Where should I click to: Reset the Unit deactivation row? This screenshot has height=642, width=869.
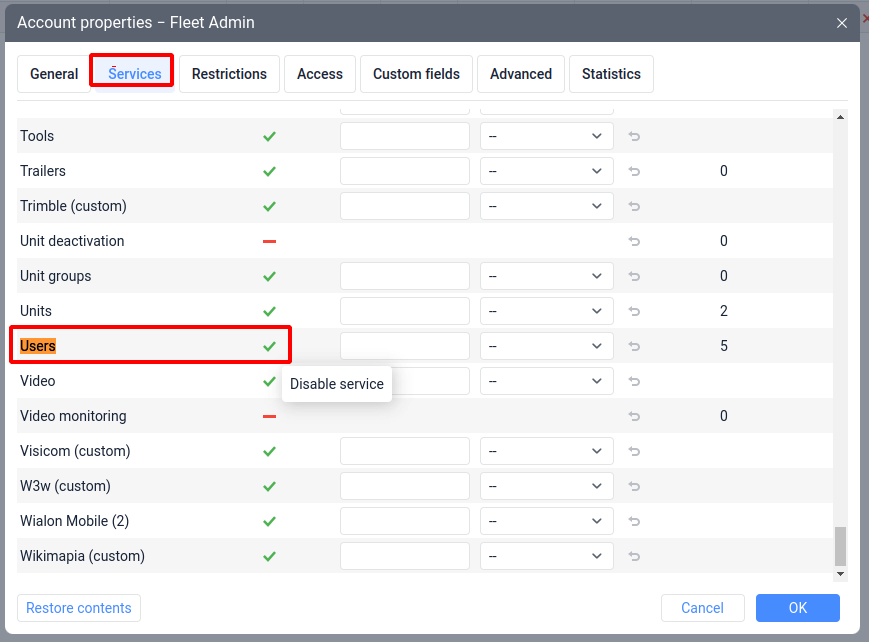coord(634,241)
